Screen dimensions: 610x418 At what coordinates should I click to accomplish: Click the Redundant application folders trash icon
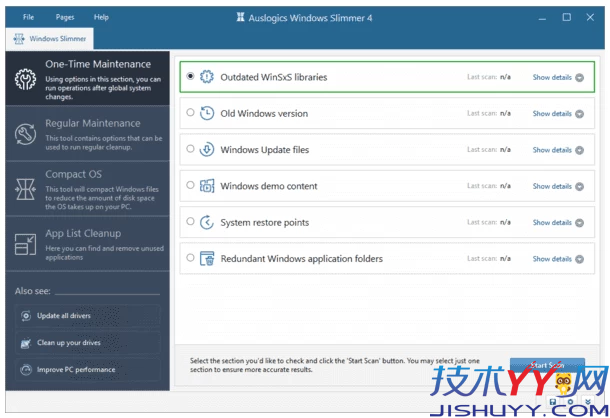[207, 258]
